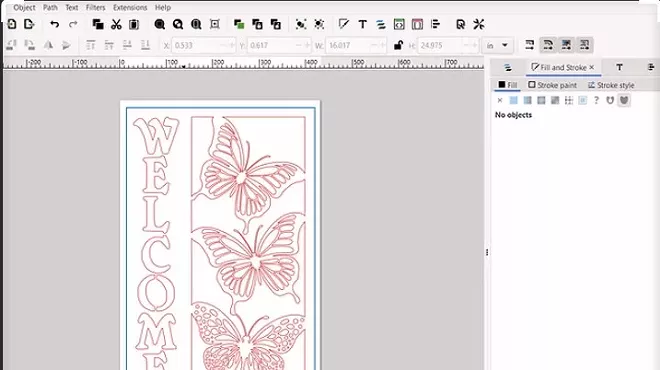This screenshot has height=370, width=660.
Task: Select the Fill sub-tab
Action: pos(508,85)
